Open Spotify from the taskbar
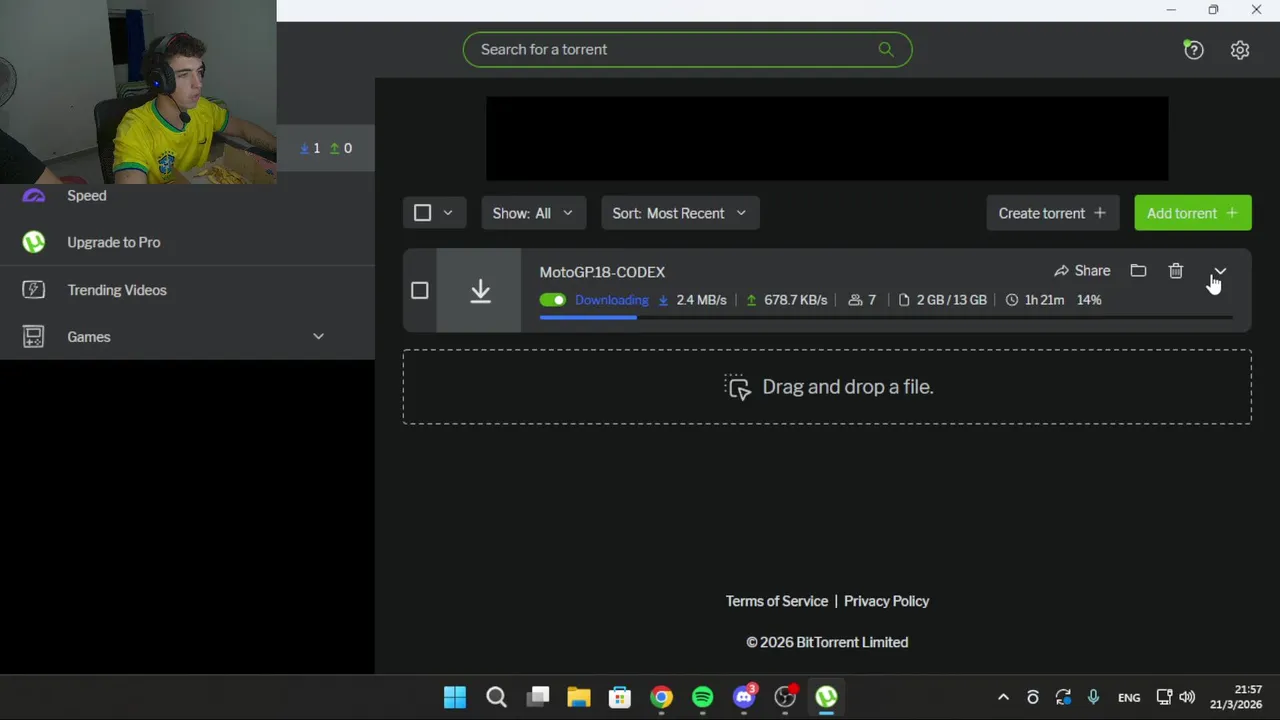This screenshot has width=1280, height=720. [x=703, y=697]
